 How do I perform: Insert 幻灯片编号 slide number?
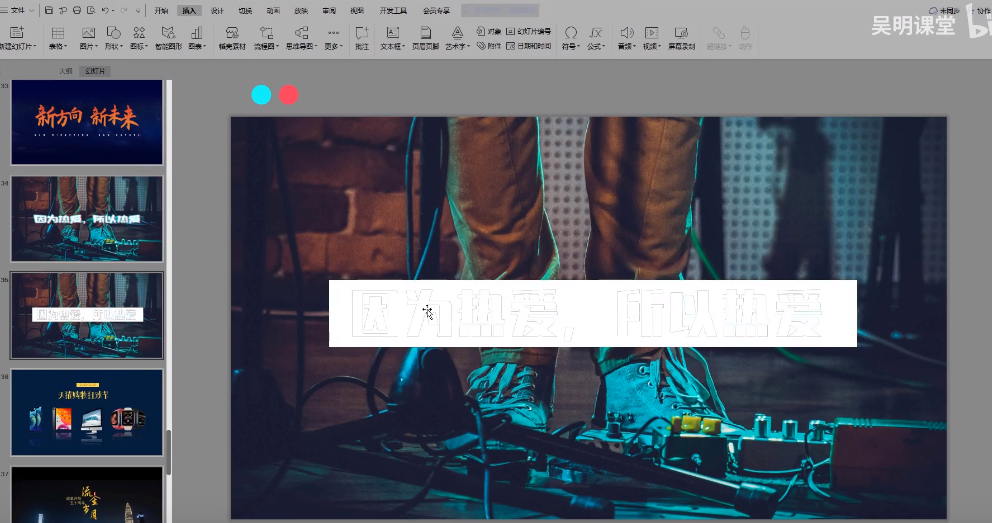click(528, 31)
